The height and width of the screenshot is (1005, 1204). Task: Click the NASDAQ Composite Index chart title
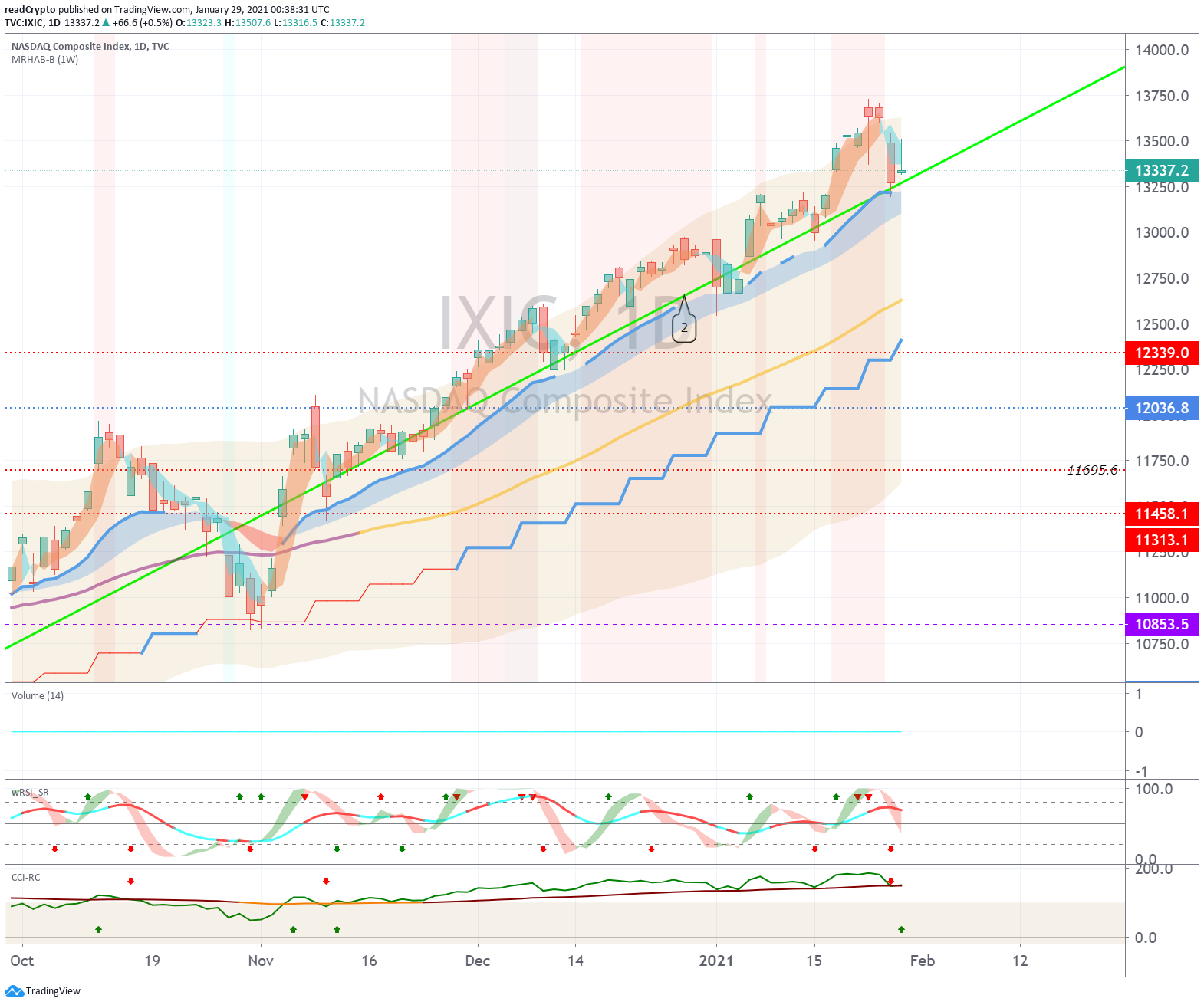point(90,46)
